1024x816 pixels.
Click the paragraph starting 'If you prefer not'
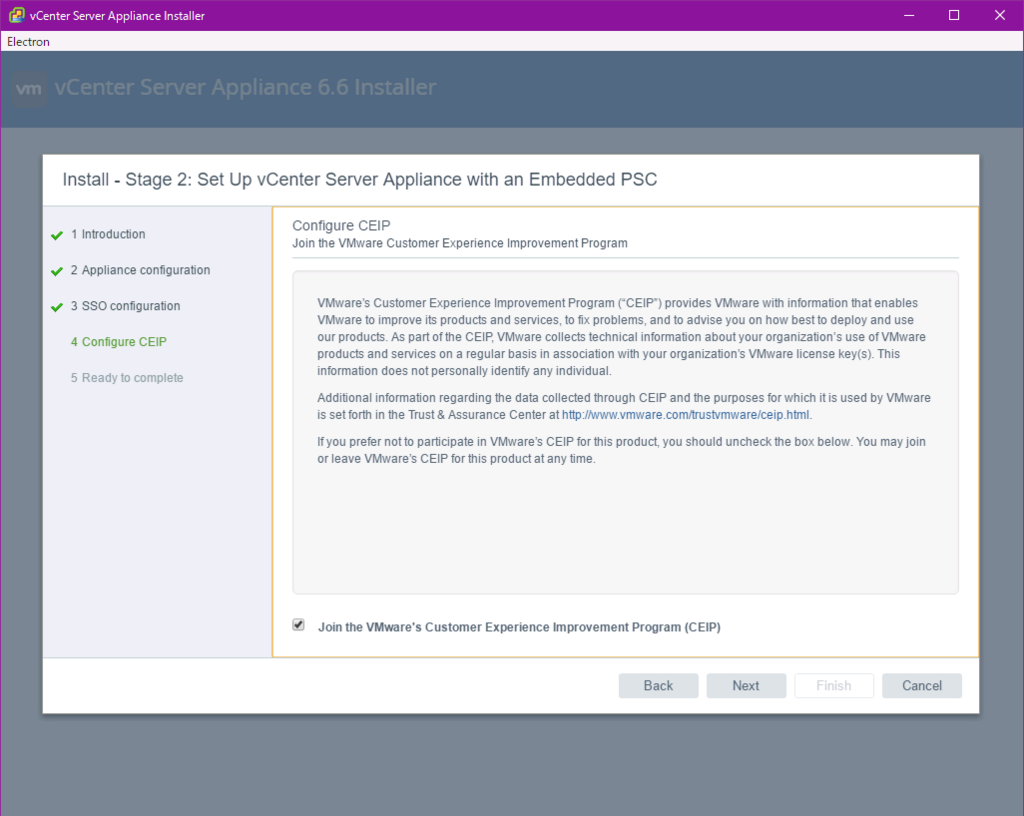click(621, 450)
